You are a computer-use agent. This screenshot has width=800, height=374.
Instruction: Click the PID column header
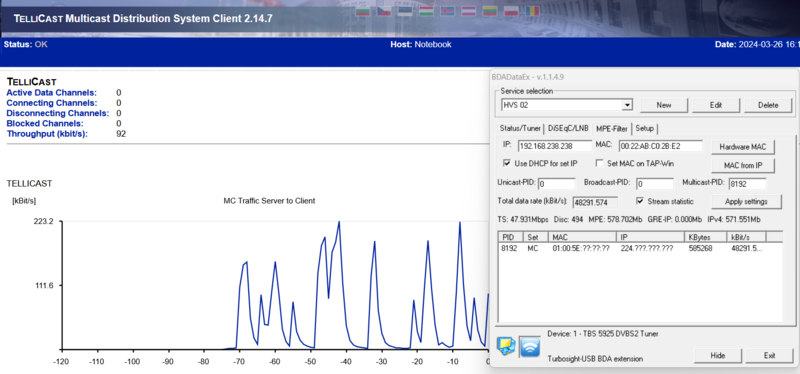(511, 237)
